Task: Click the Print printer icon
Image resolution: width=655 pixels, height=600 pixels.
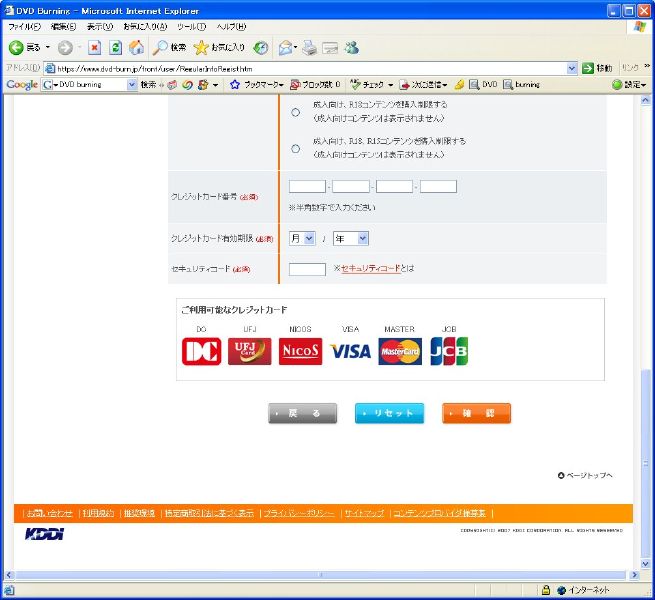Action: point(310,48)
